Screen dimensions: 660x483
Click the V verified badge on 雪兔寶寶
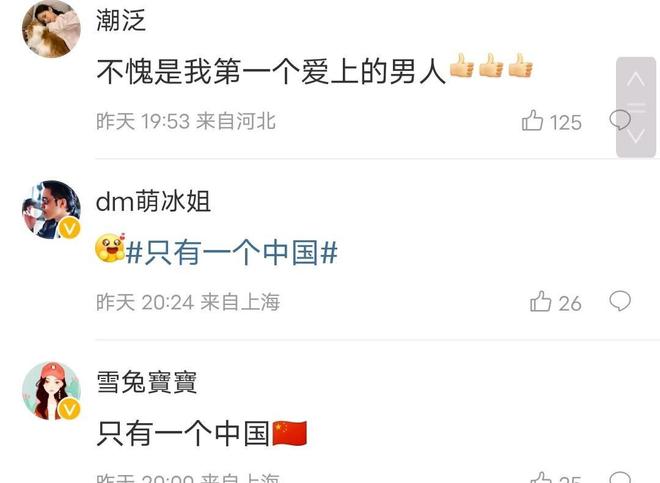tap(69, 410)
